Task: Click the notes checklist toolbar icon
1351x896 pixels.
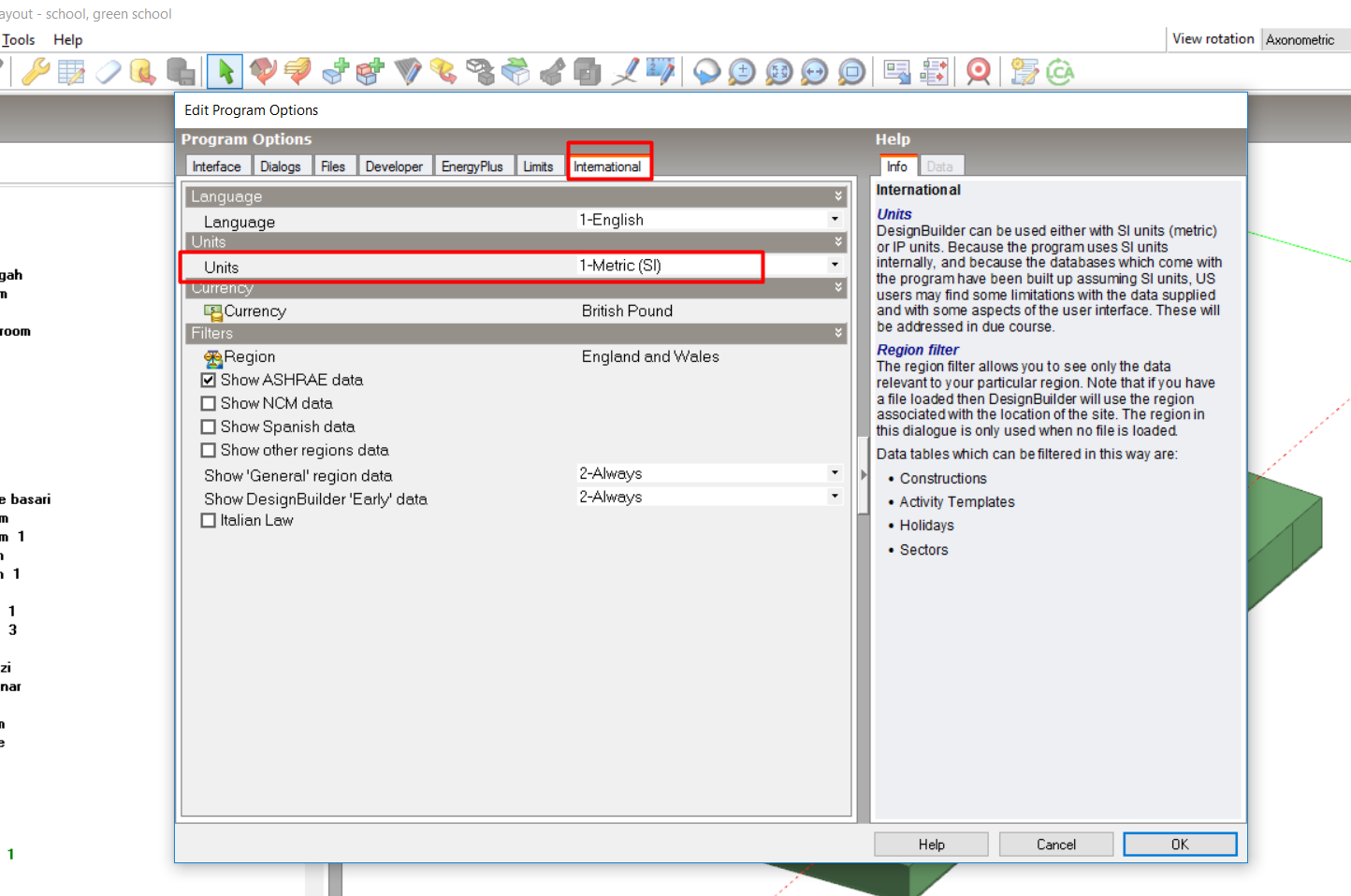Action: coord(1024,72)
